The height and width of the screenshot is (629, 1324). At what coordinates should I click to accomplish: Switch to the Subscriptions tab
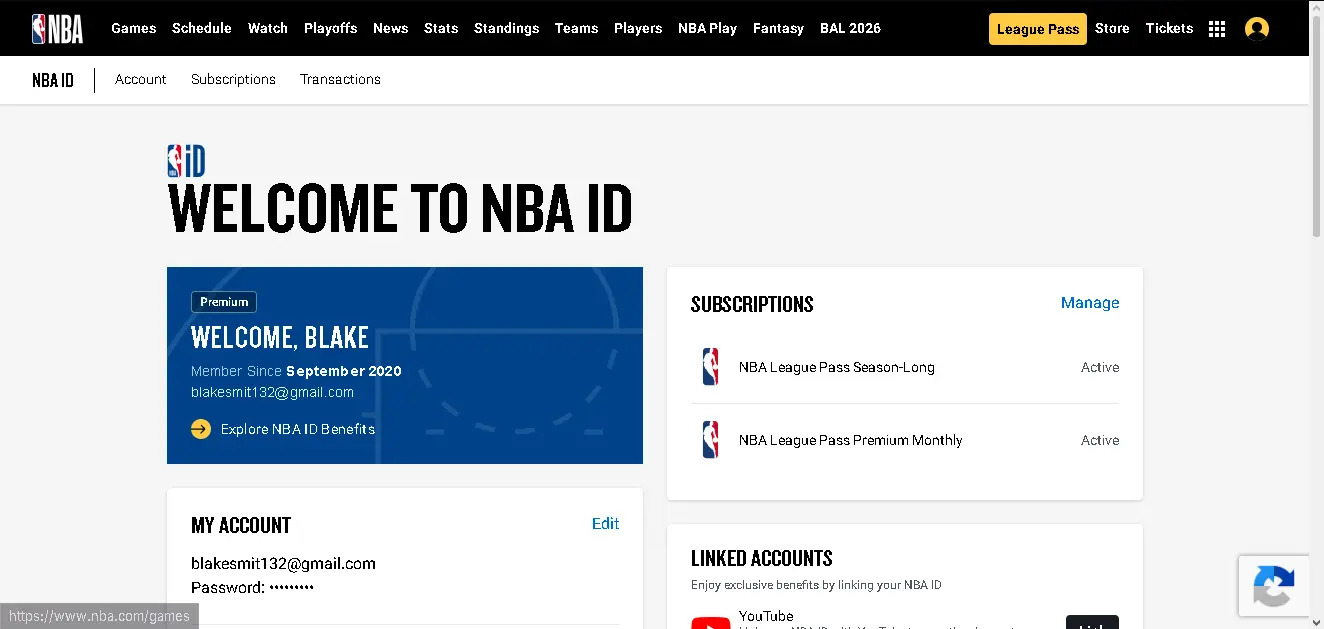234,79
